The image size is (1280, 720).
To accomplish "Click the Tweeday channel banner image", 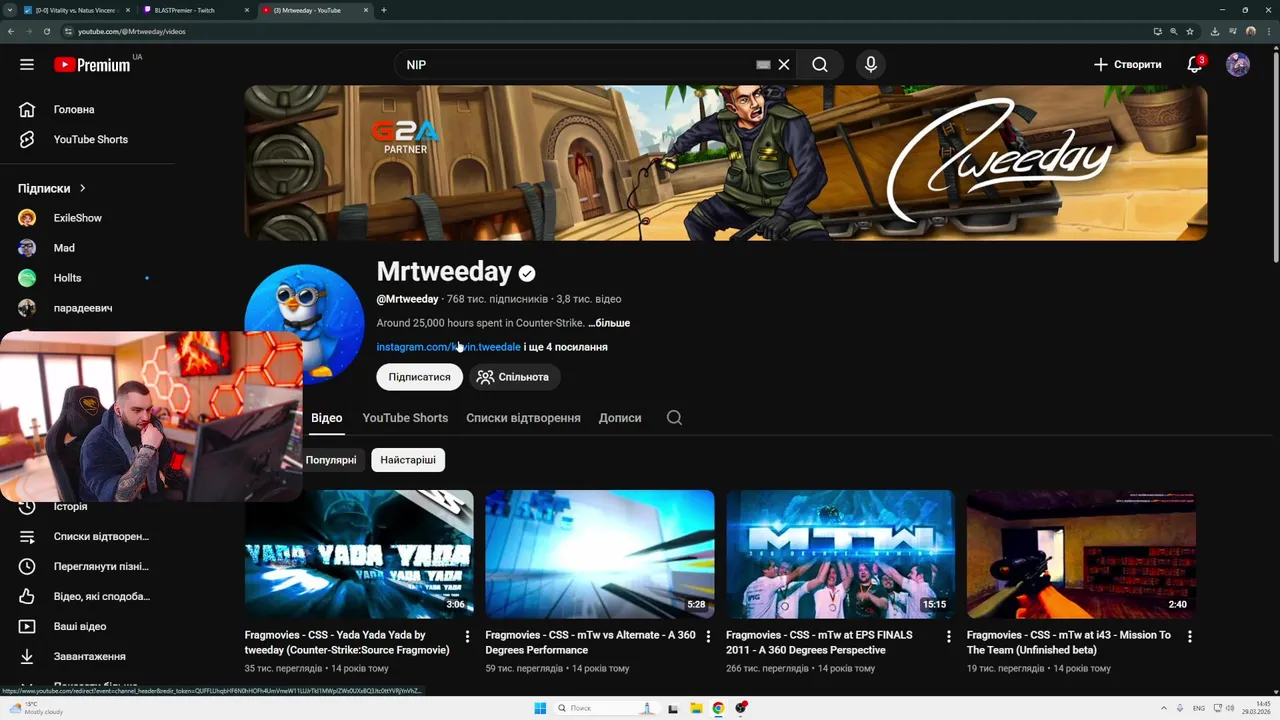I will [x=726, y=162].
